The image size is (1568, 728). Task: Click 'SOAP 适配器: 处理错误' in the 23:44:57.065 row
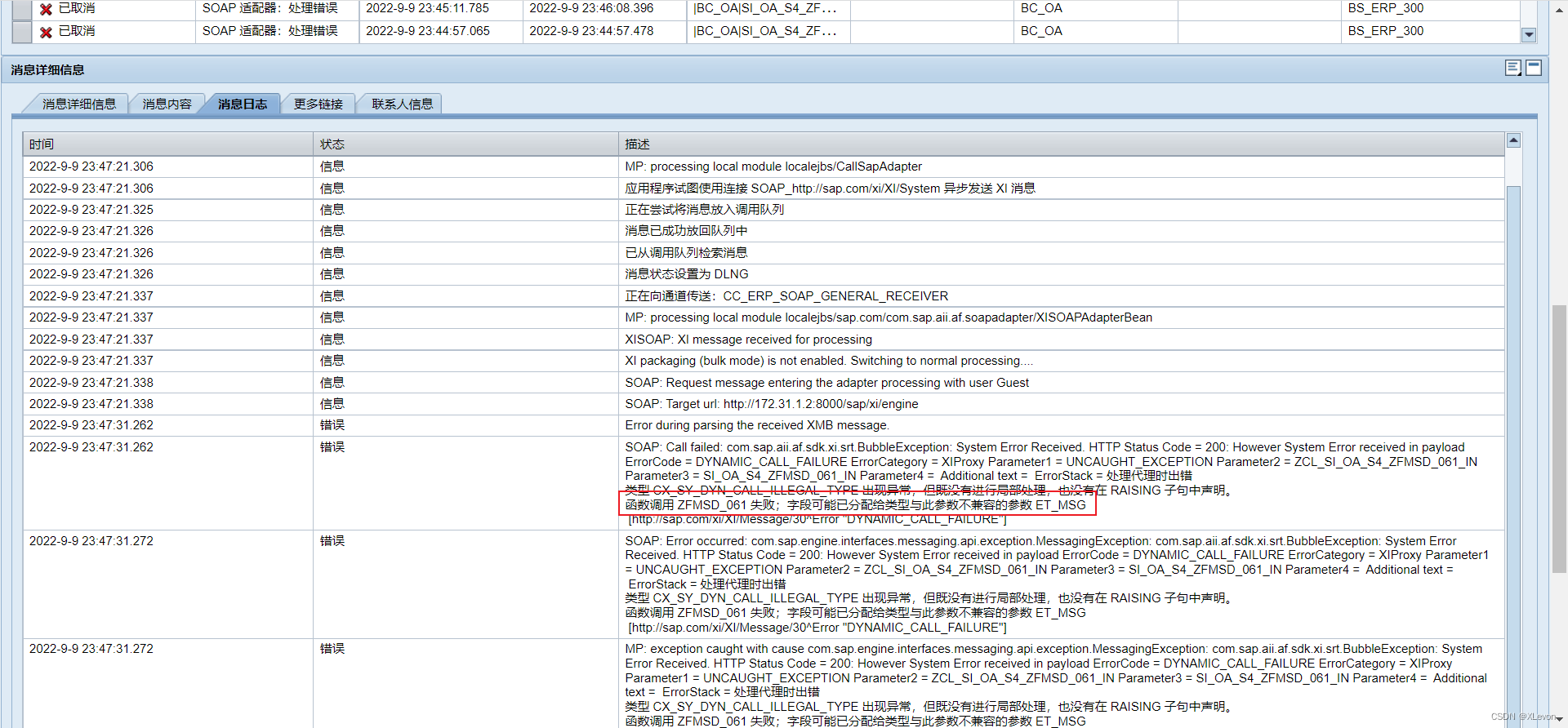270,31
